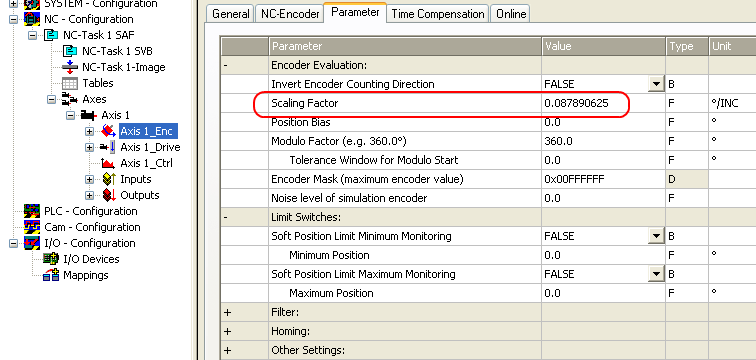Switch to the NC-Encoder tab
The width and height of the screenshot is (756, 360).
pos(290,14)
